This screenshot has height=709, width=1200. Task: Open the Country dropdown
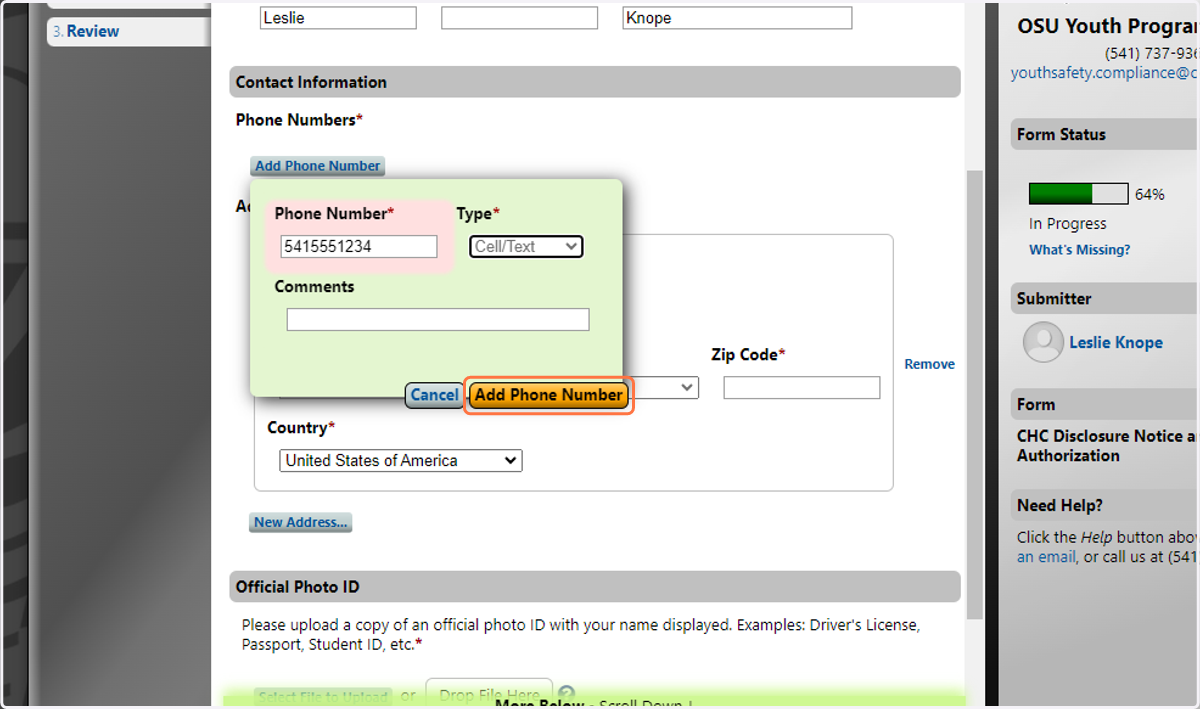coord(401,461)
